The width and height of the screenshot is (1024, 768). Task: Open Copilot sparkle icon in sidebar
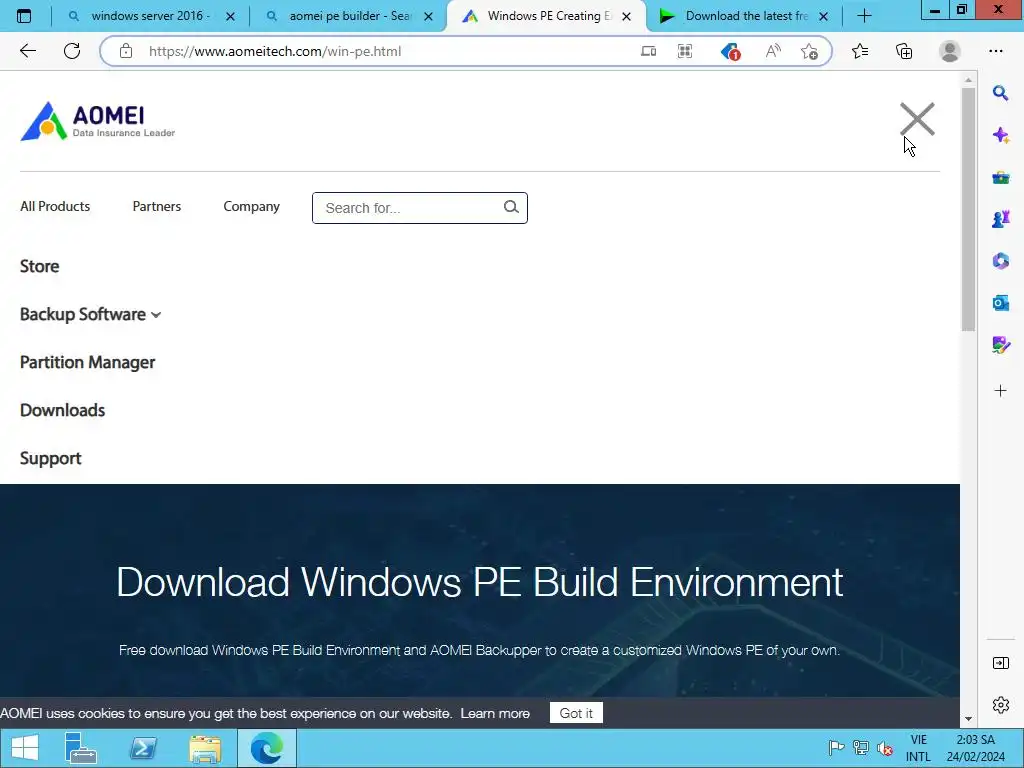pos(1000,135)
